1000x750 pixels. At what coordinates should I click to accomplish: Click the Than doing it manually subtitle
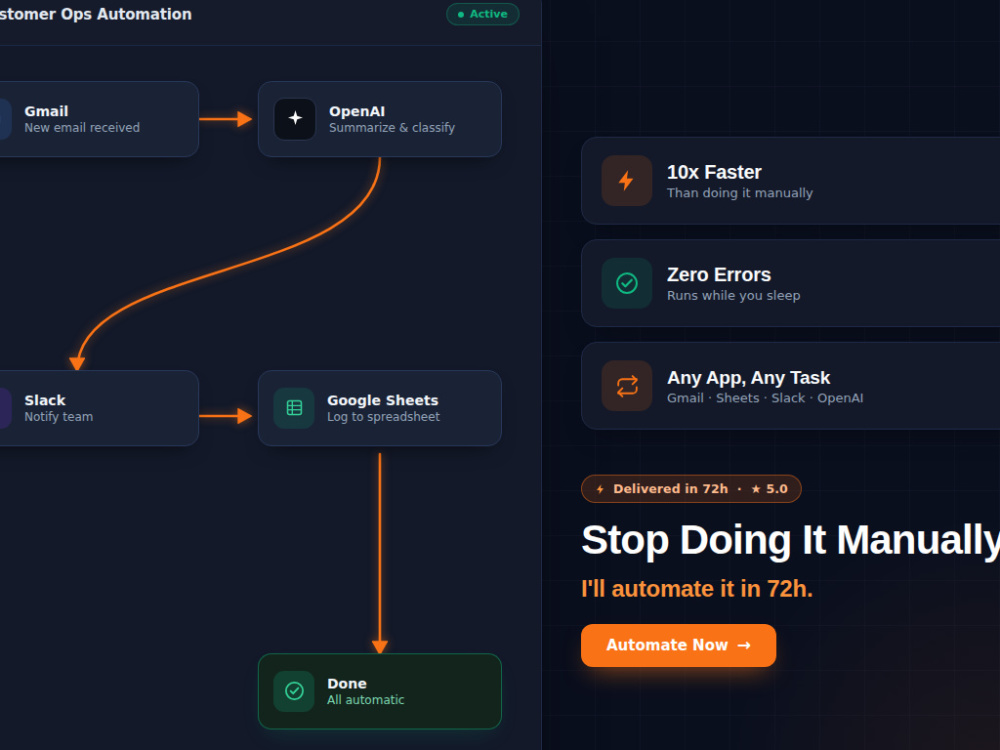pos(740,193)
